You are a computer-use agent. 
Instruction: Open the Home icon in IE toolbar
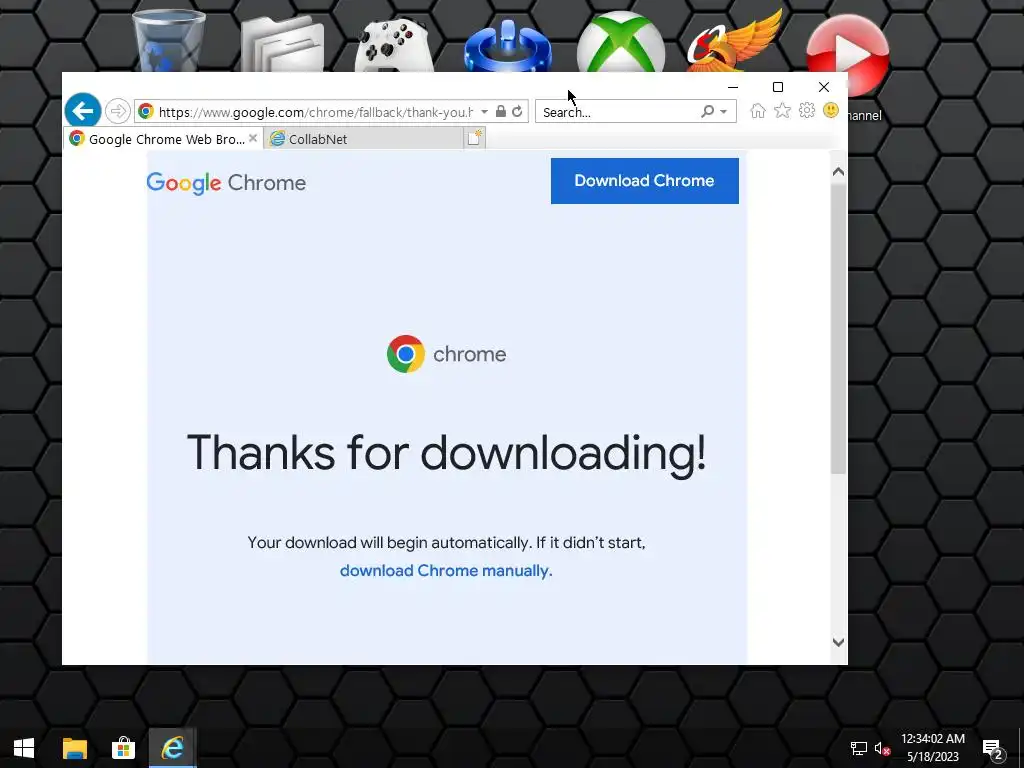click(758, 111)
